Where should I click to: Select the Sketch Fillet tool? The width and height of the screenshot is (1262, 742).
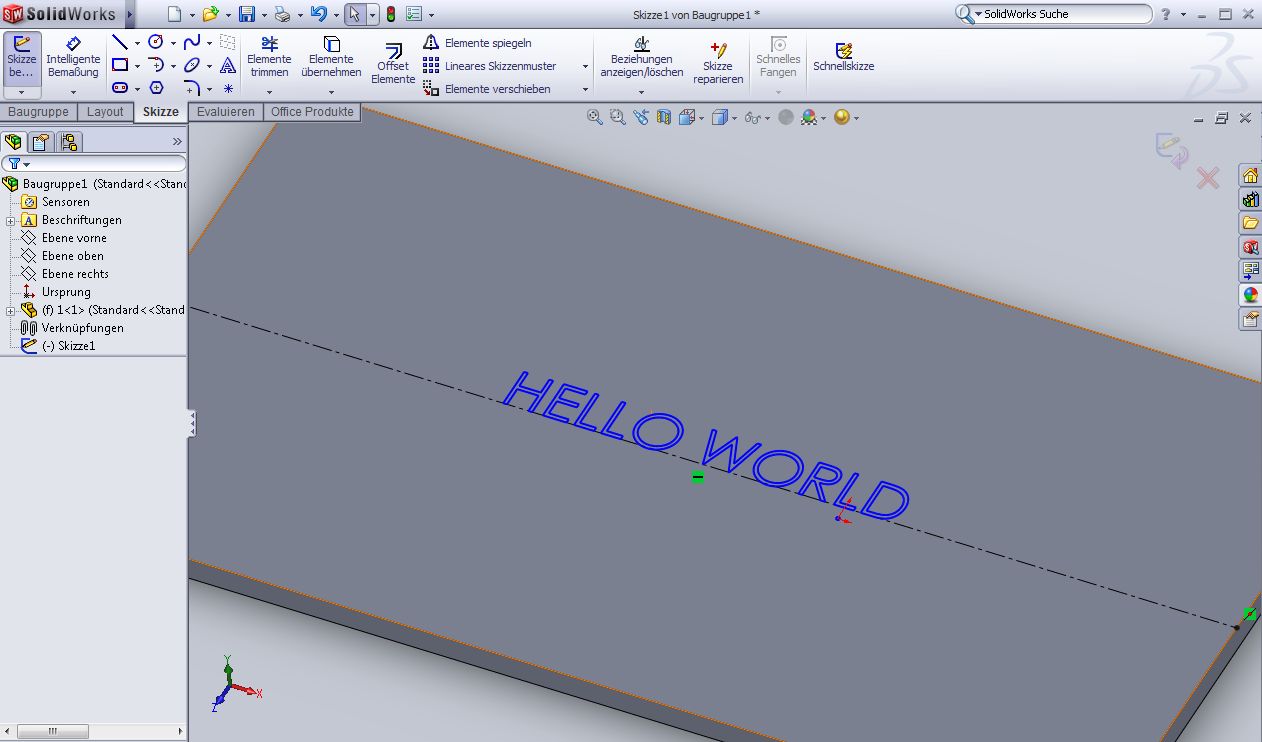coord(192,88)
